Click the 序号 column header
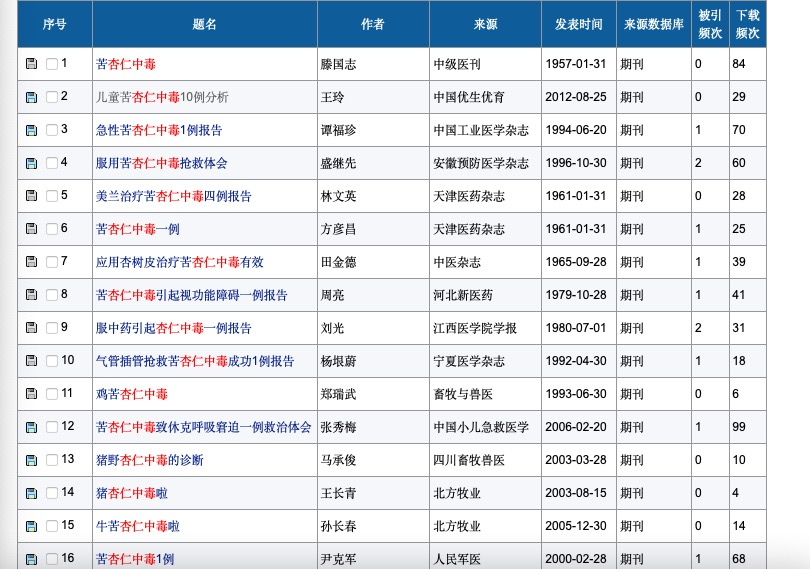810x569 pixels. coord(55,24)
